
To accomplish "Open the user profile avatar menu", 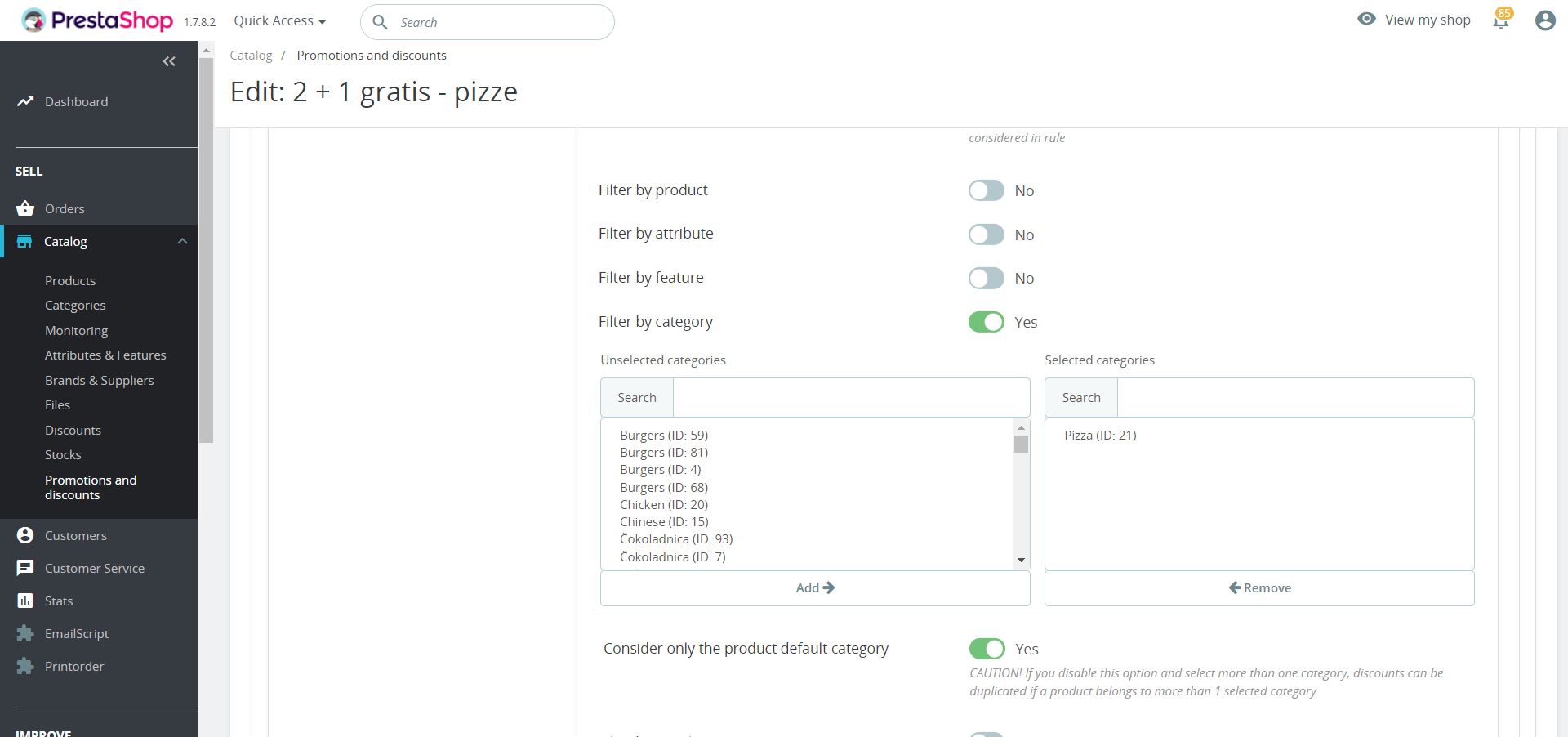I will pyautogui.click(x=1544, y=20).
